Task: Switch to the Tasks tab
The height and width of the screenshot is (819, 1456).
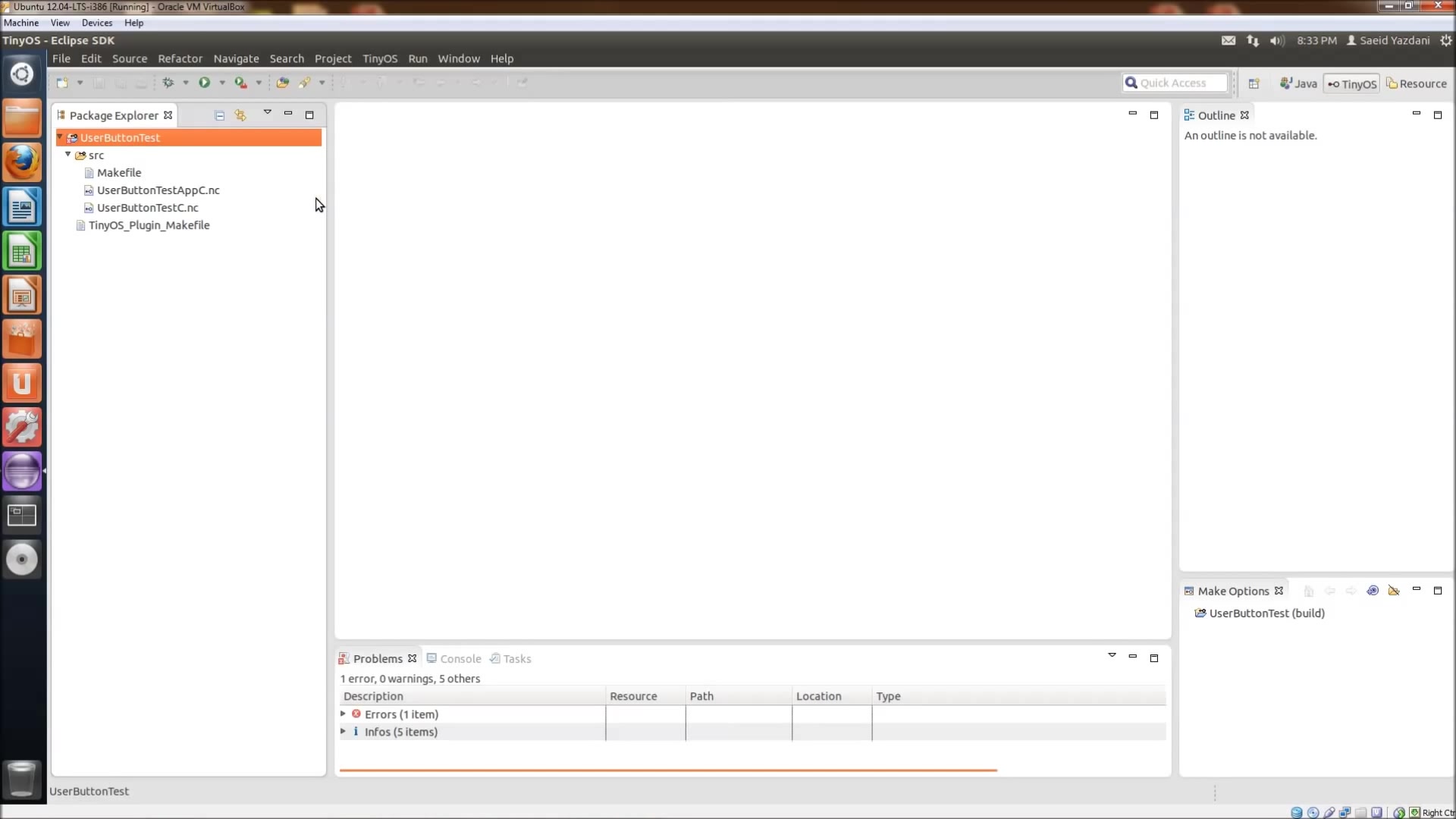Action: [516, 658]
